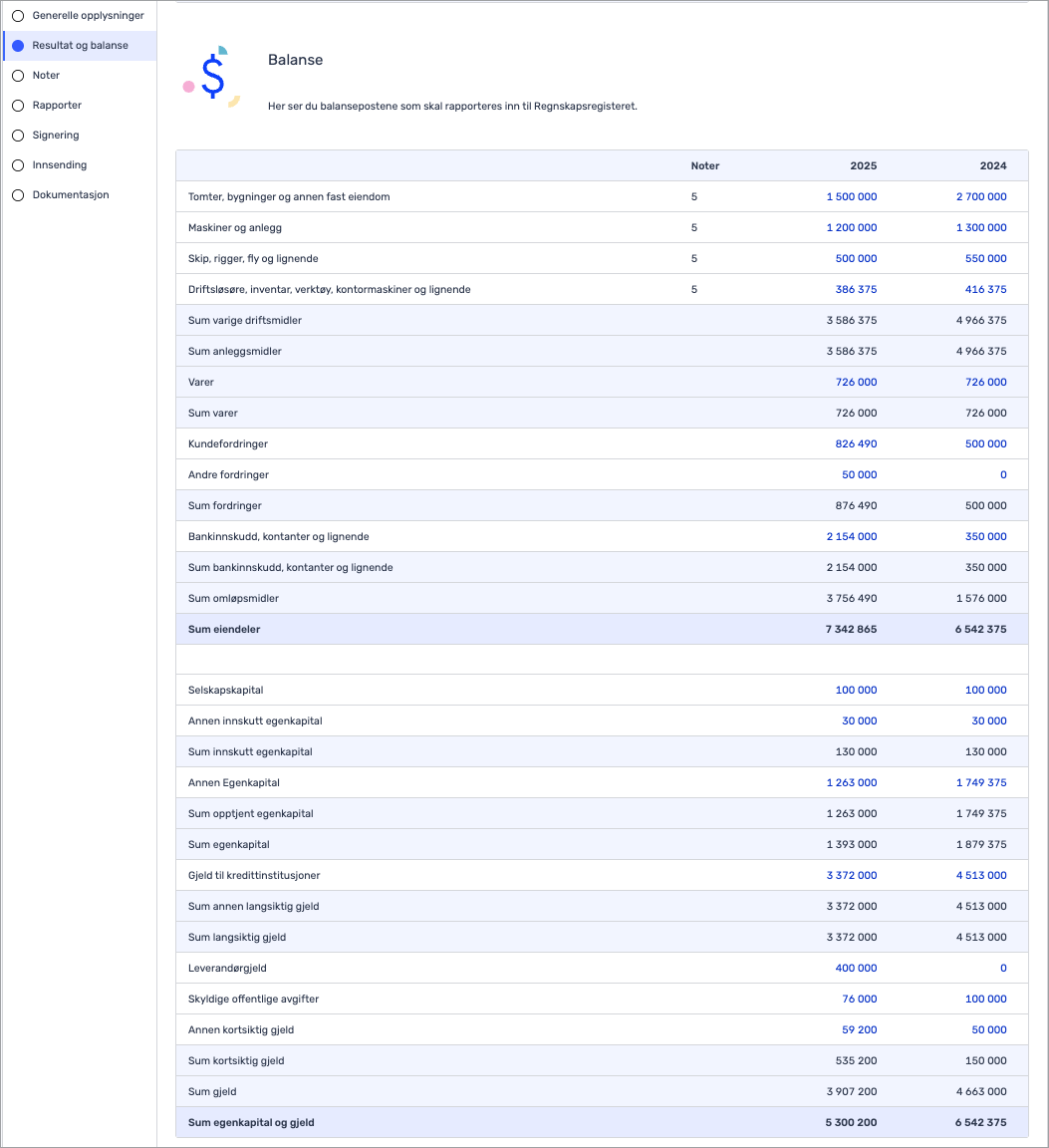Select the Noter step radio circle

tap(18, 76)
